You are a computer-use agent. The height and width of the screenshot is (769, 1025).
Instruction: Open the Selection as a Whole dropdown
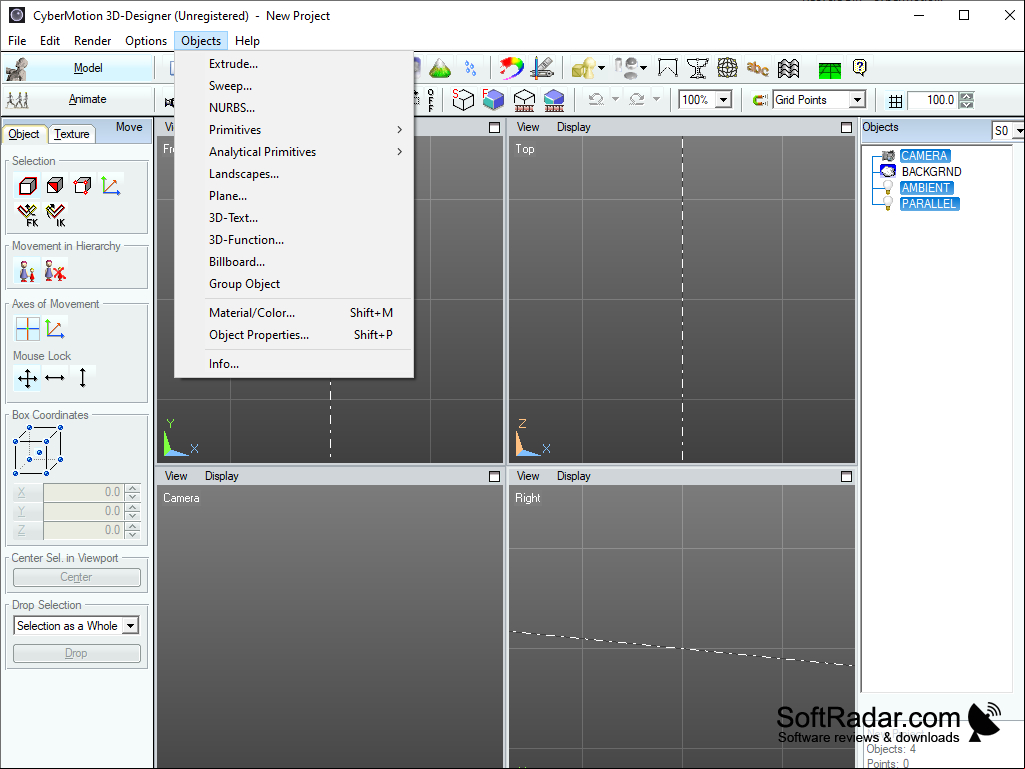pyautogui.click(x=131, y=626)
